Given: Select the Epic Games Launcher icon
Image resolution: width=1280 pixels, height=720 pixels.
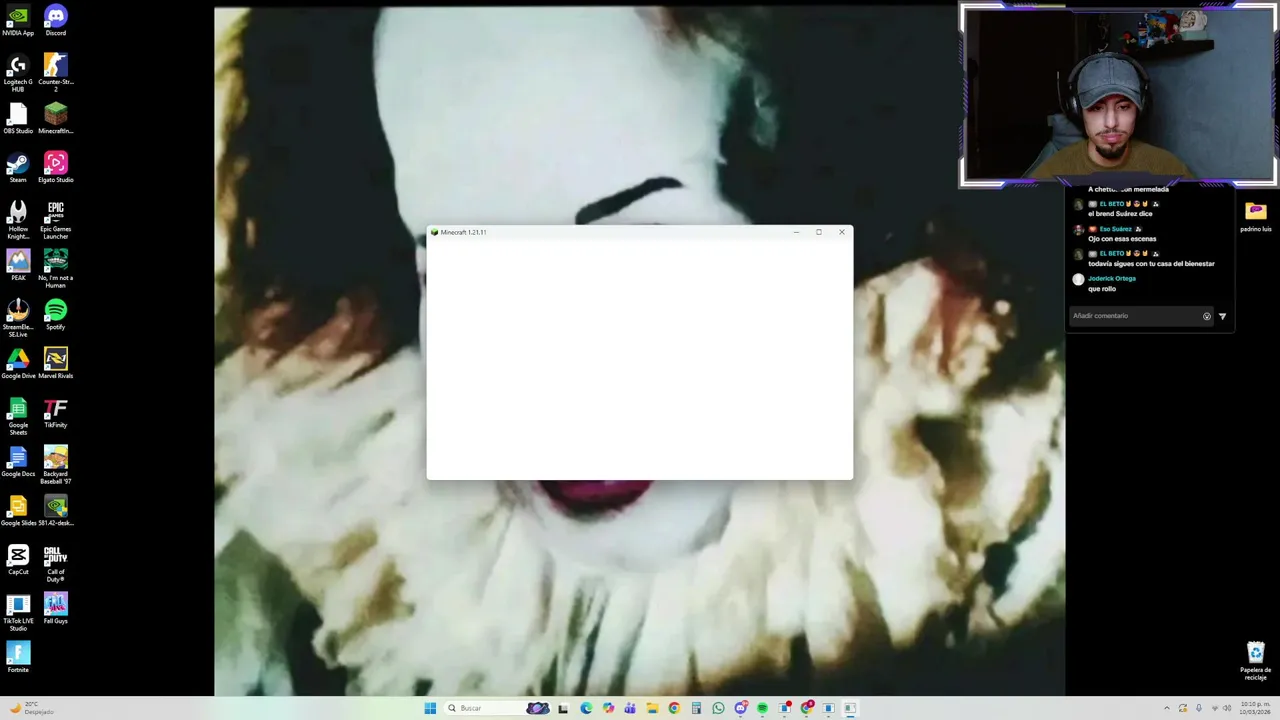Looking at the screenshot, I should pos(56,219).
